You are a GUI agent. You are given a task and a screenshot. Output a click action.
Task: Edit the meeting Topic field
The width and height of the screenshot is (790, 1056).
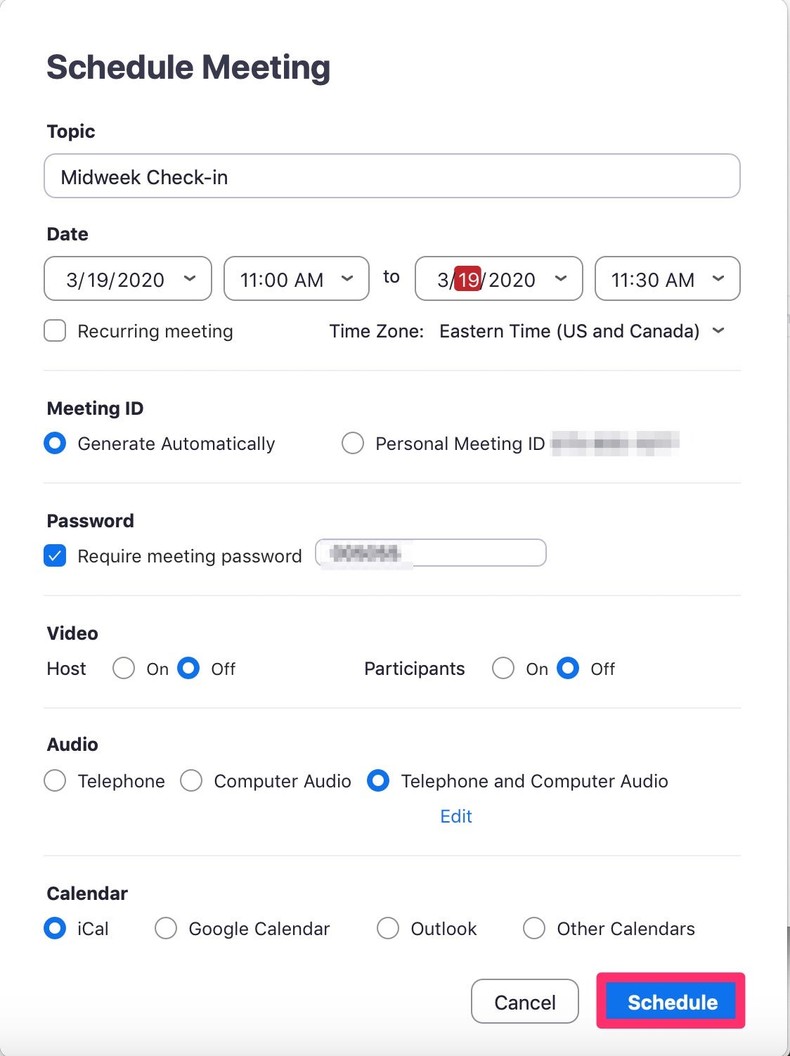point(392,175)
